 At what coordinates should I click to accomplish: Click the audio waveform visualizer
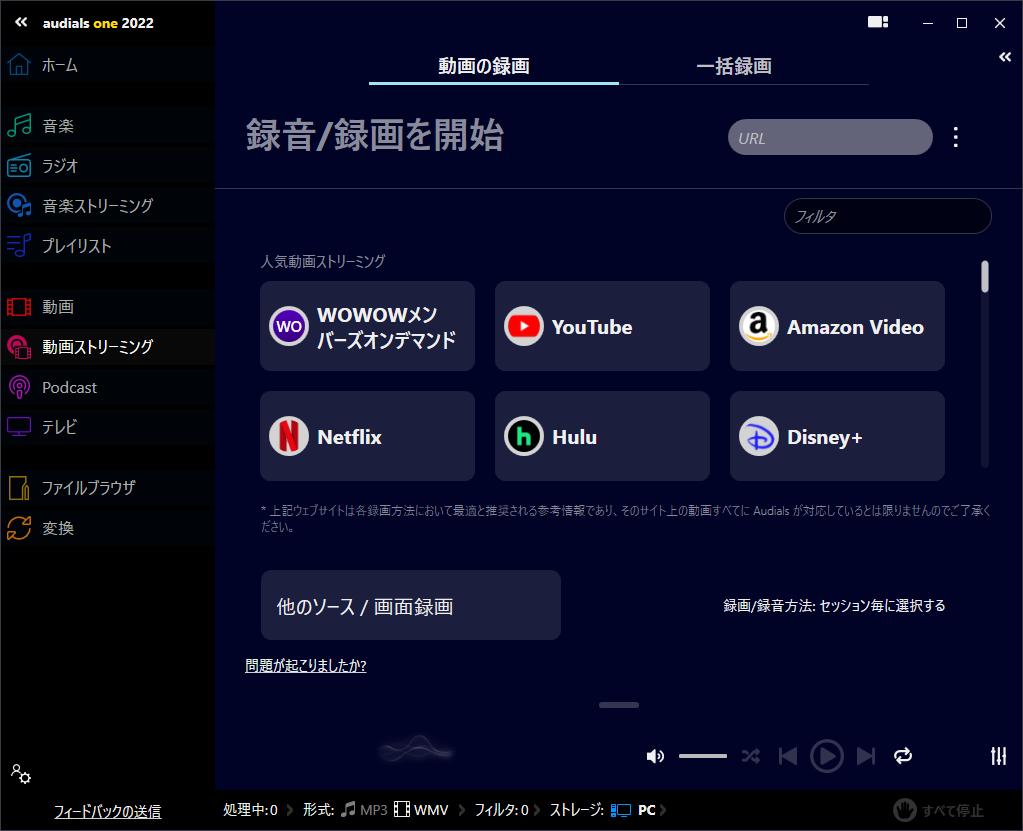point(416,749)
